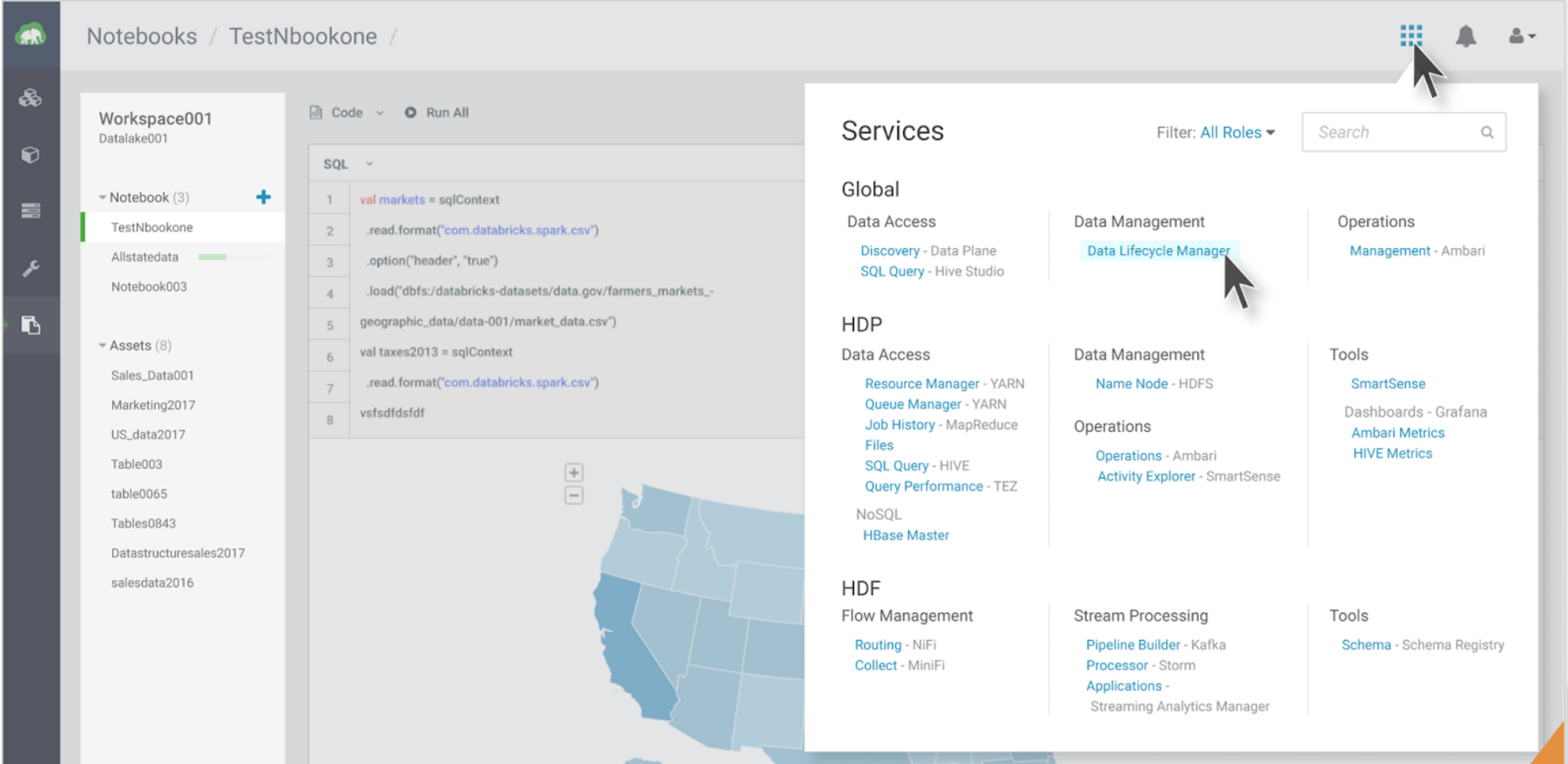Click the search magnifier icon
The height and width of the screenshot is (764, 1568).
[x=1487, y=133]
